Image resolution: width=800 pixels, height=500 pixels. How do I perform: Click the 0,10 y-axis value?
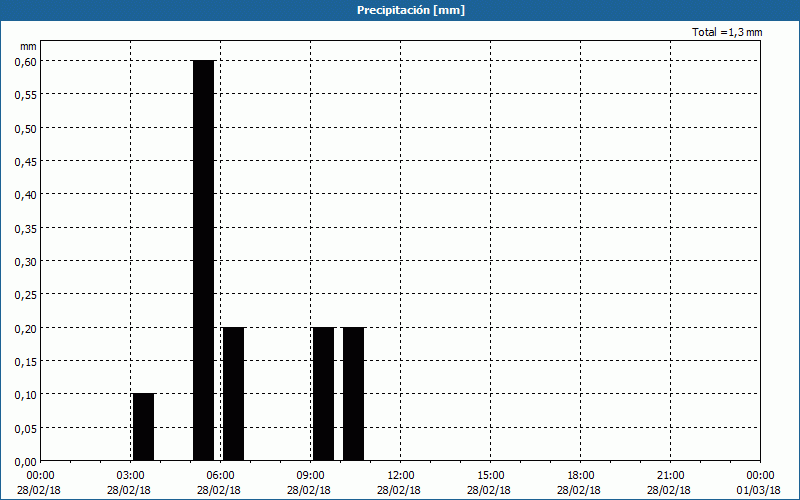(26, 395)
